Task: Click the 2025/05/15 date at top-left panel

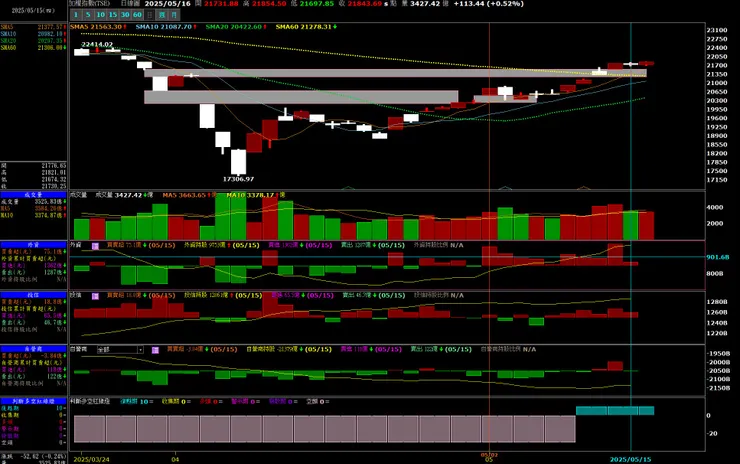Action: click(x=33, y=10)
